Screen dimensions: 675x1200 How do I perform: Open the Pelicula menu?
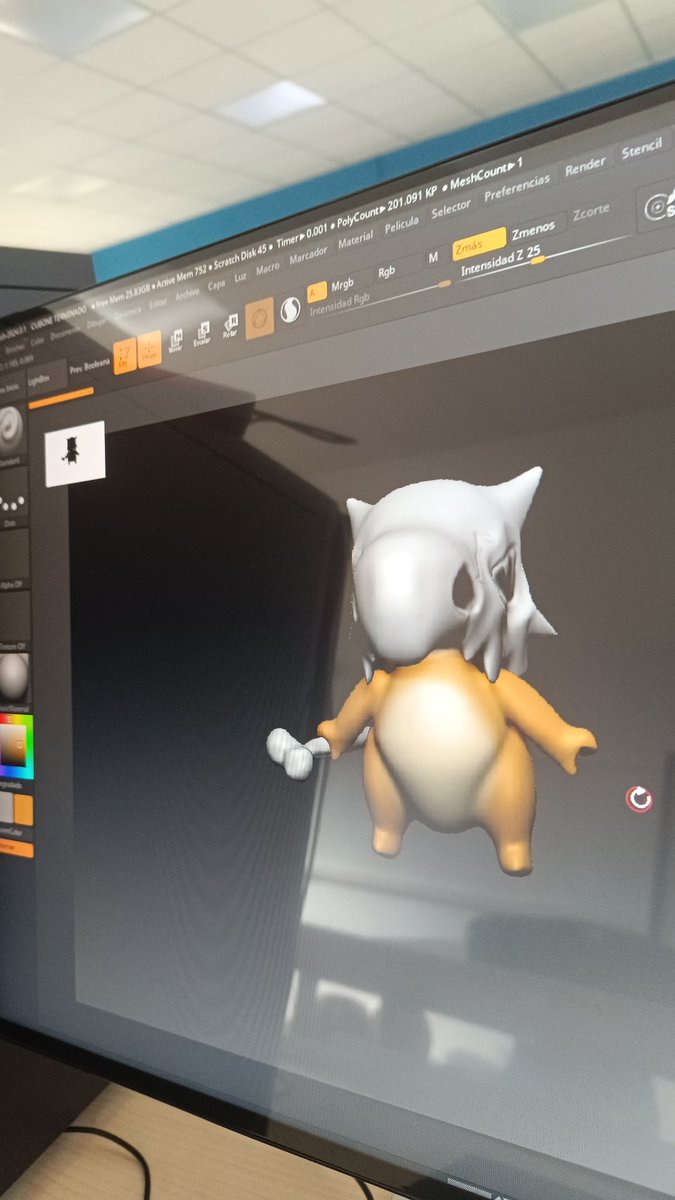pos(401,225)
